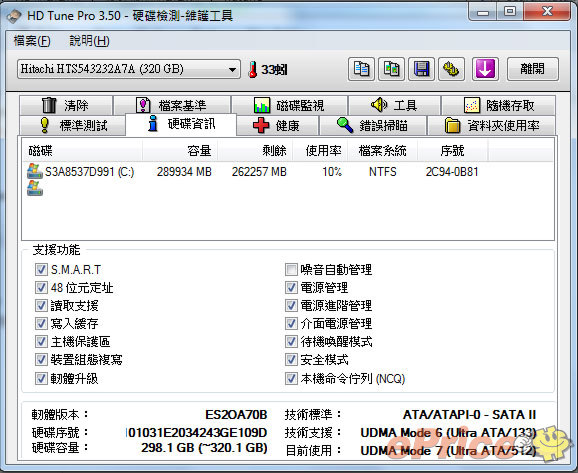Click the 2C94-0B81 serial value

coord(452,172)
